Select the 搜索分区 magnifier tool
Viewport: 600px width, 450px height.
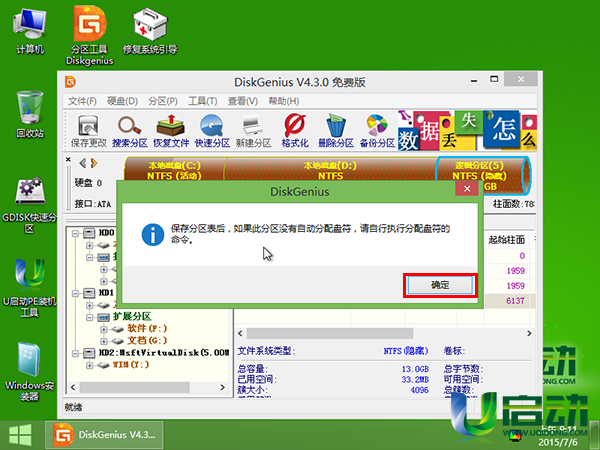130,131
